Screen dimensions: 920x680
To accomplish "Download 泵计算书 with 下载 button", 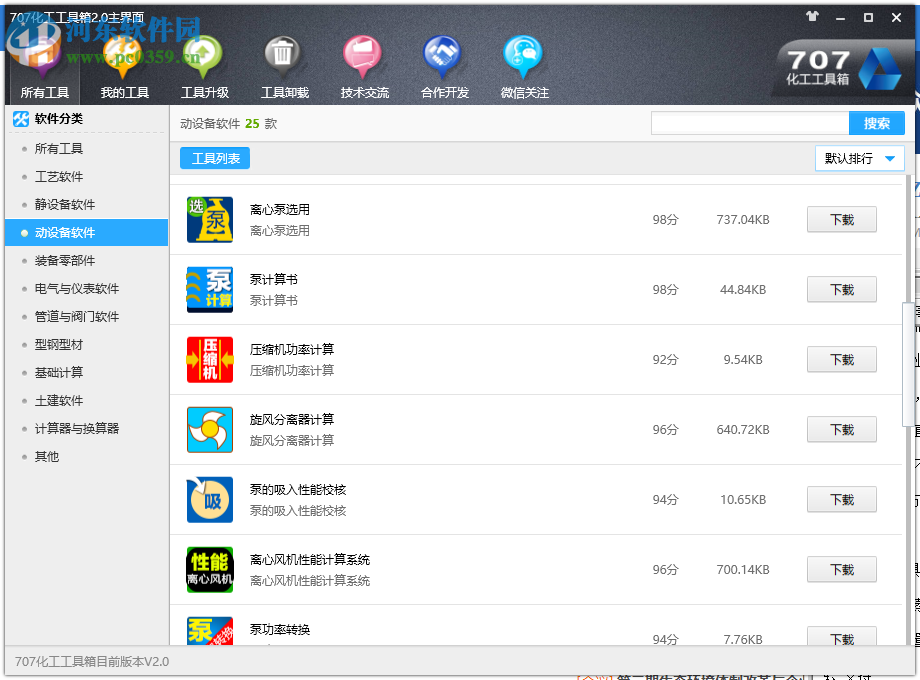I will click(841, 289).
